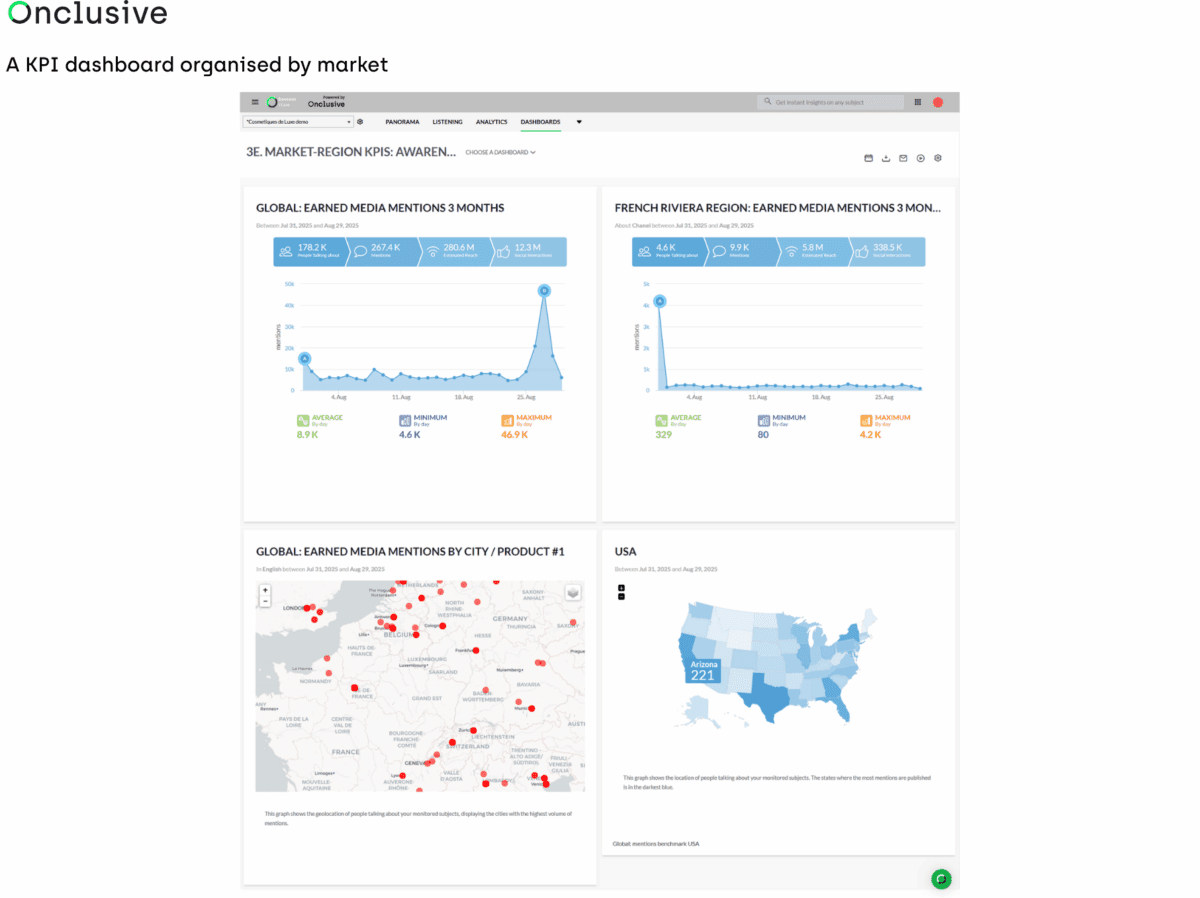Click the download dashboard icon

tap(885, 157)
